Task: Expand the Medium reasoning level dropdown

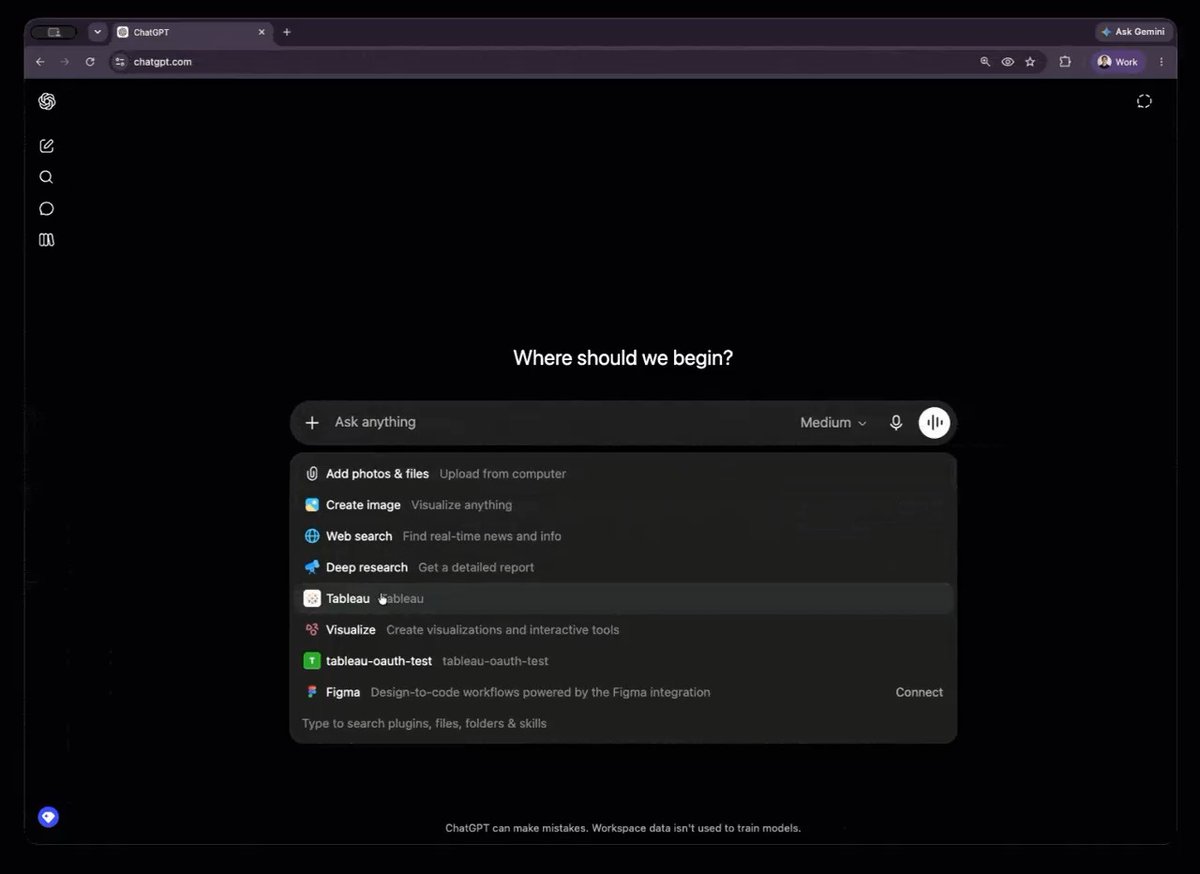Action: point(833,423)
